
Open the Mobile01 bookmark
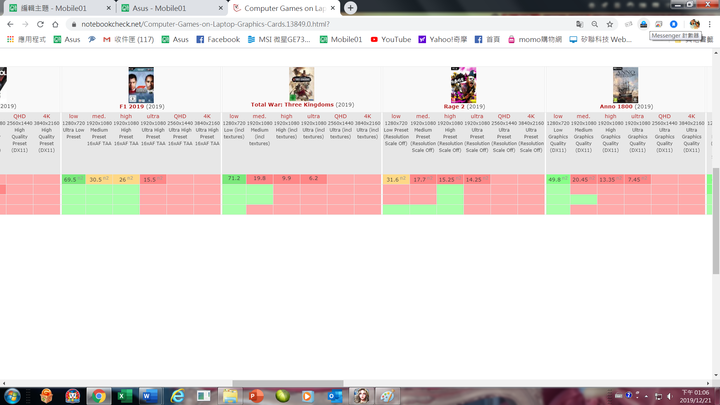341,39
